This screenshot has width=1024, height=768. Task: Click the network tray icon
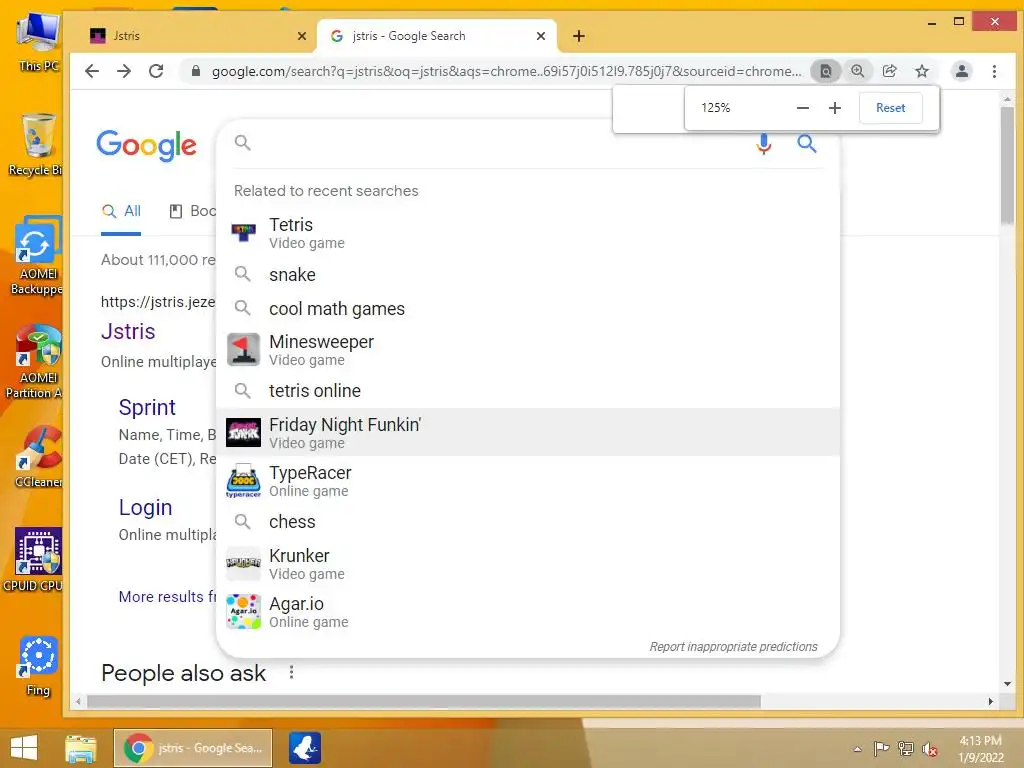905,748
